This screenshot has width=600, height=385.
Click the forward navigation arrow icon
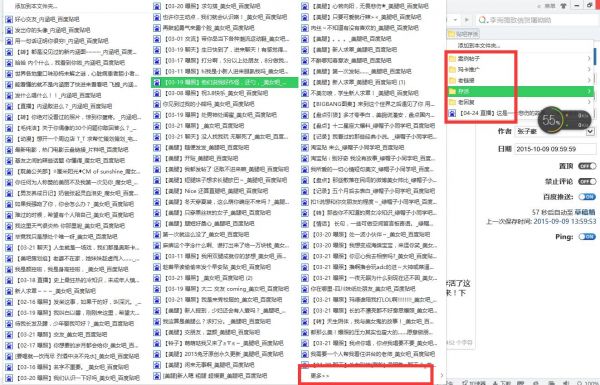click(x=466, y=20)
